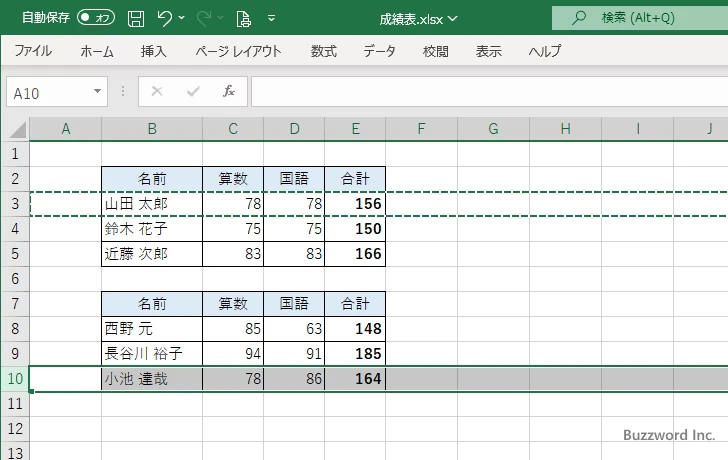Switch to the 数式 ribbon tab
The width and height of the screenshot is (728, 460).
[324, 51]
